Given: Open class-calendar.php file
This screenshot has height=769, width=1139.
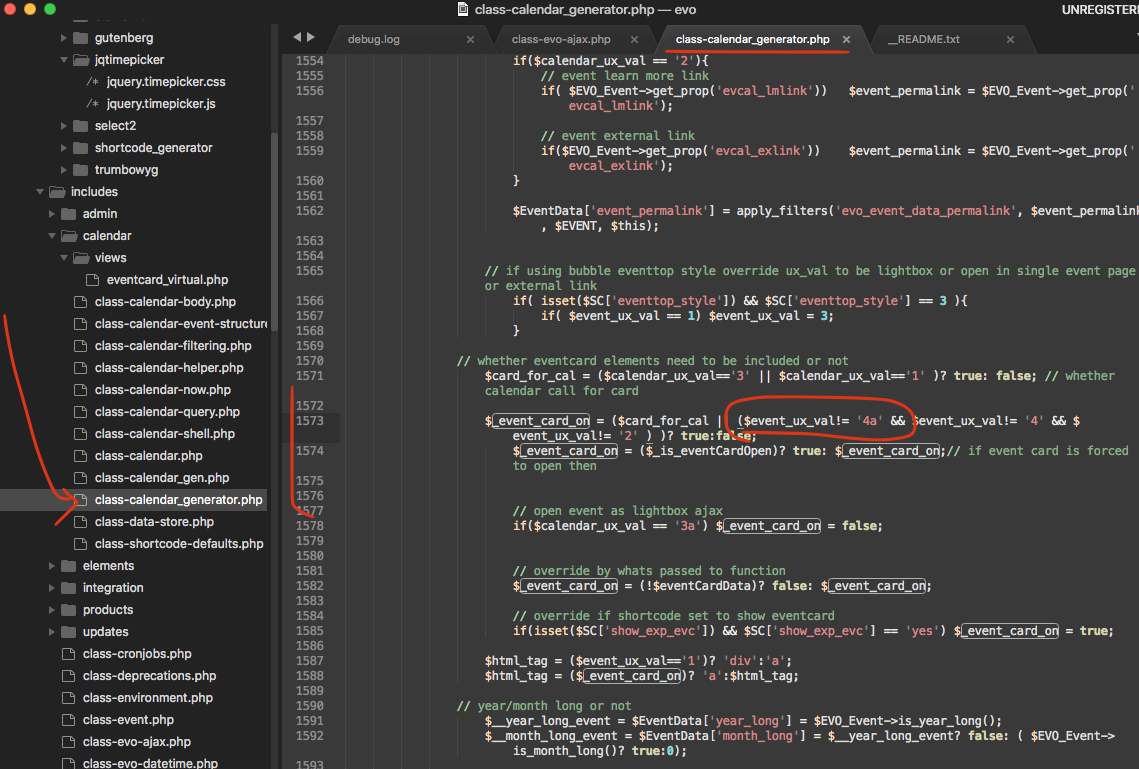Looking at the screenshot, I should [x=148, y=456].
